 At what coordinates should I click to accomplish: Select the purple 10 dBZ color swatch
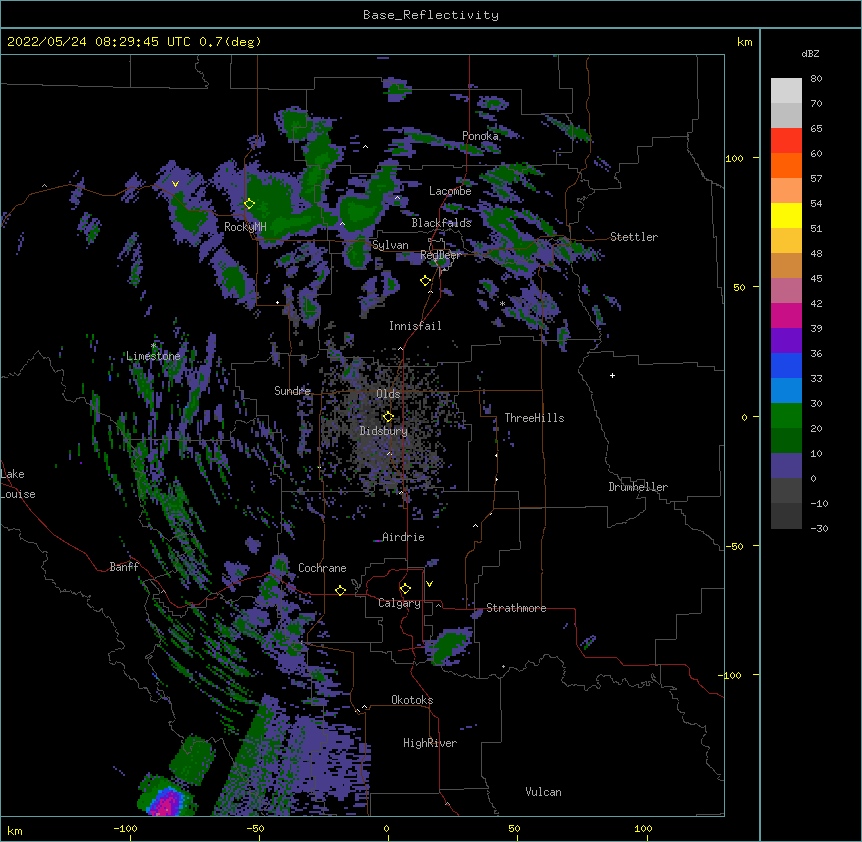click(786, 466)
